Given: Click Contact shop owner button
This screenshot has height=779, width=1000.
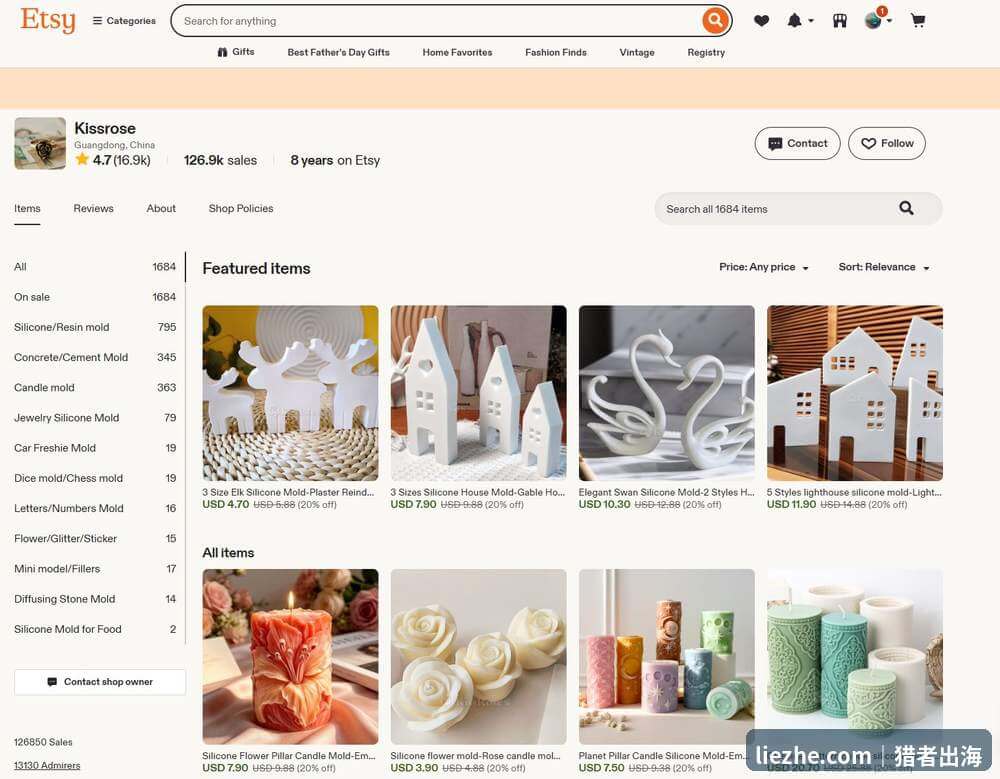Looking at the screenshot, I should coord(100,682).
